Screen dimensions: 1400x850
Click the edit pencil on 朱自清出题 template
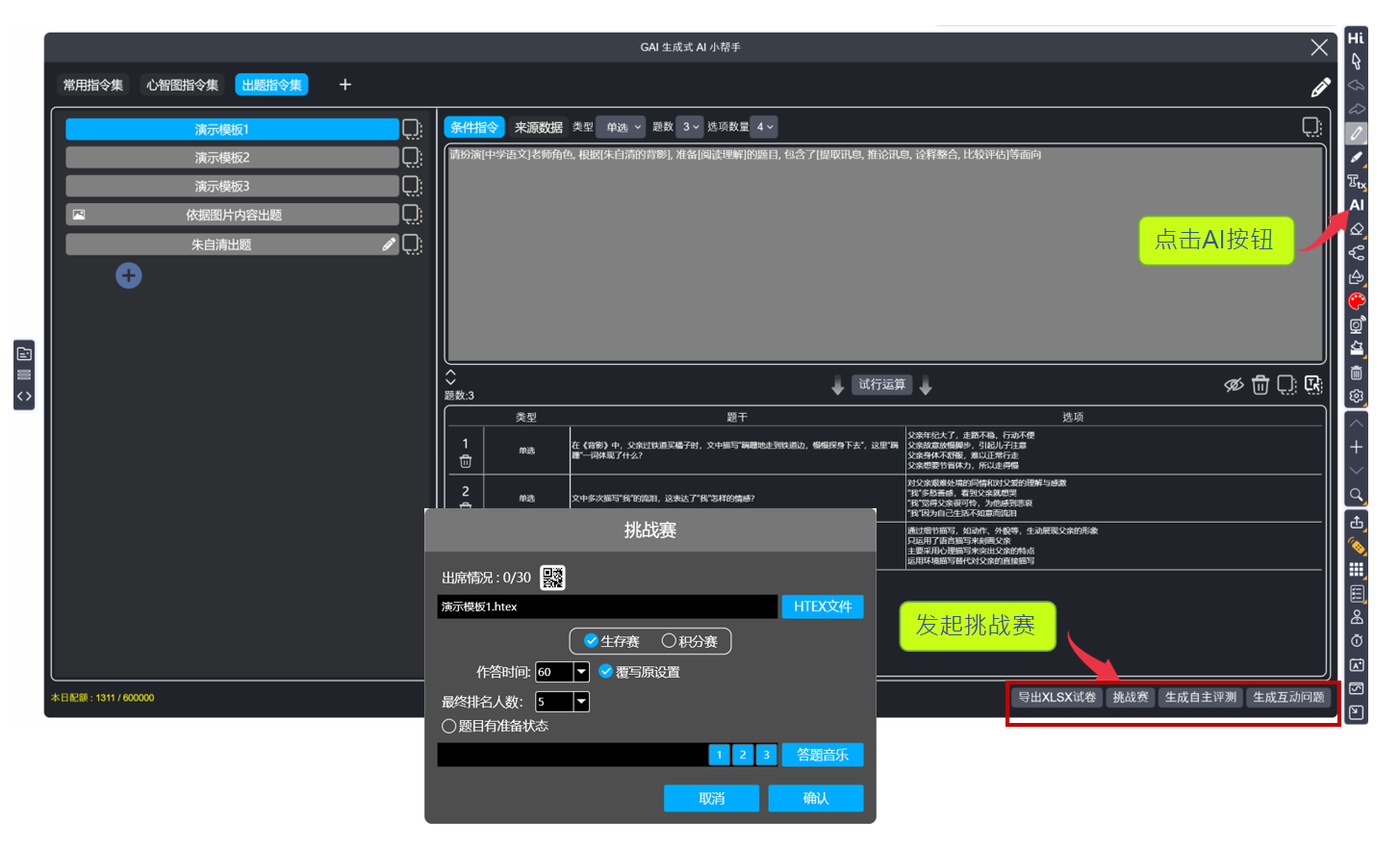(x=389, y=245)
